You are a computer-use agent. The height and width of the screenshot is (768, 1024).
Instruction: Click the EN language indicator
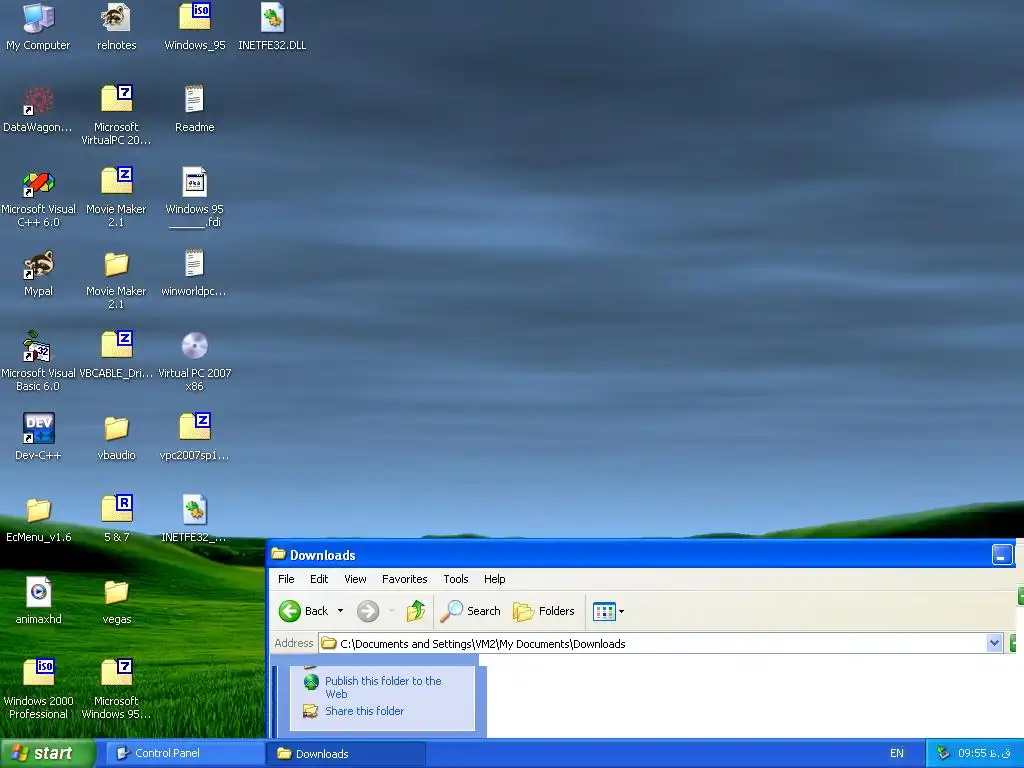897,754
